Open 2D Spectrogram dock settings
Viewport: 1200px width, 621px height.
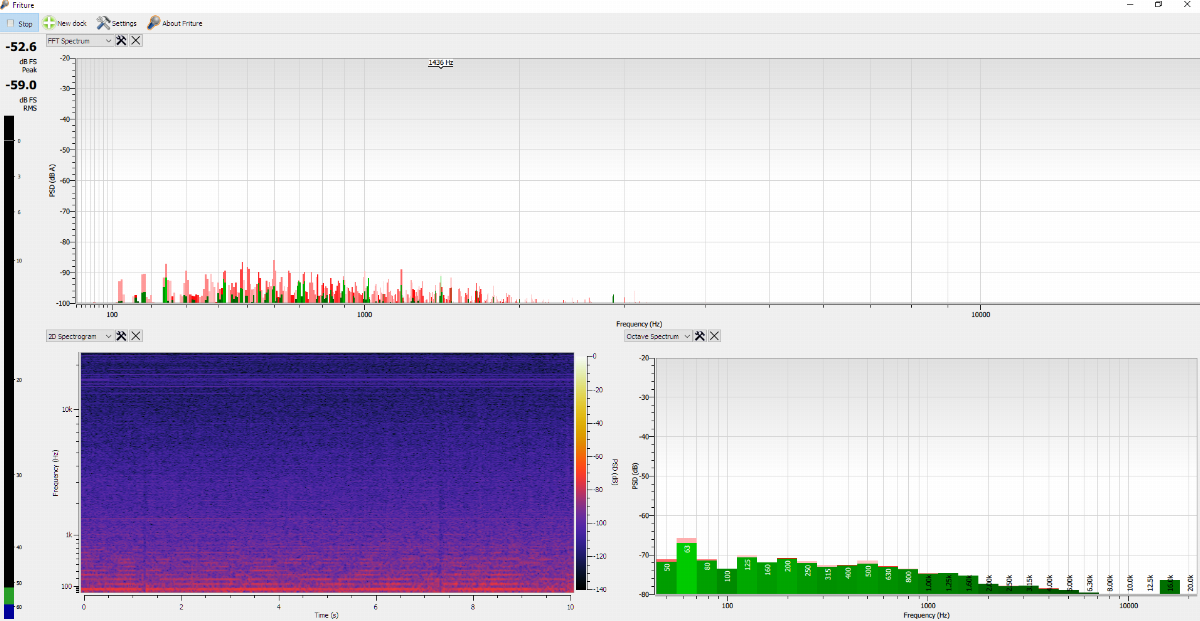tap(121, 337)
